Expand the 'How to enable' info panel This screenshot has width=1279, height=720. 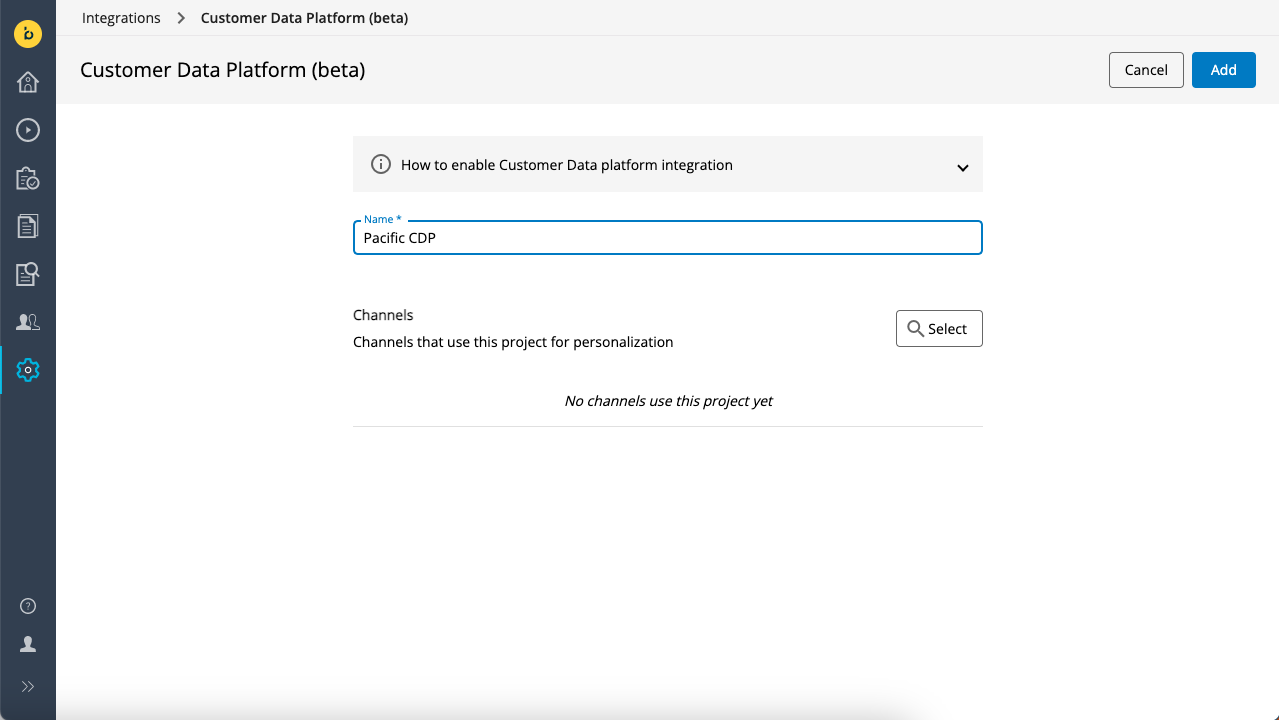pyautogui.click(x=567, y=165)
